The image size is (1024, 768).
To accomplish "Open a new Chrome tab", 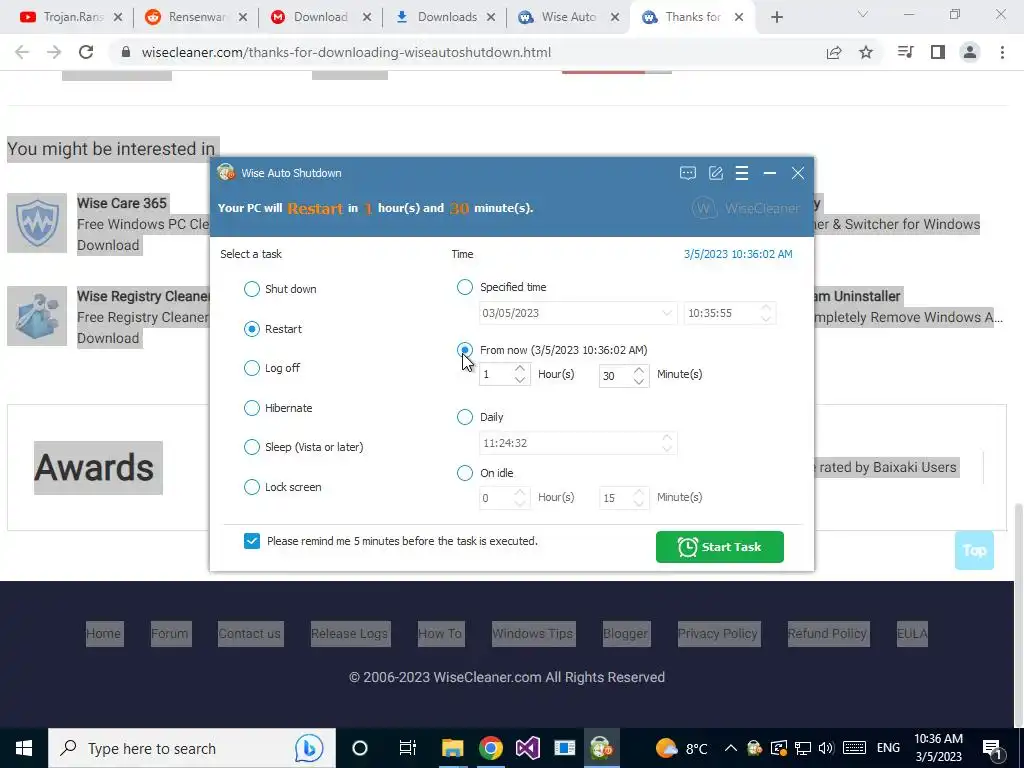I will click(x=776, y=18).
